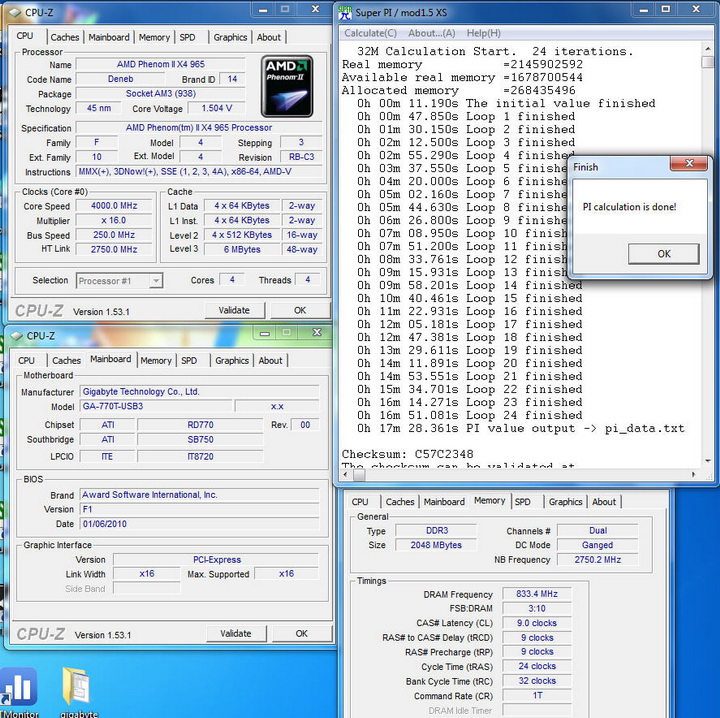
Task: Click the Package value Socket AM3 (938)
Action: [161, 94]
